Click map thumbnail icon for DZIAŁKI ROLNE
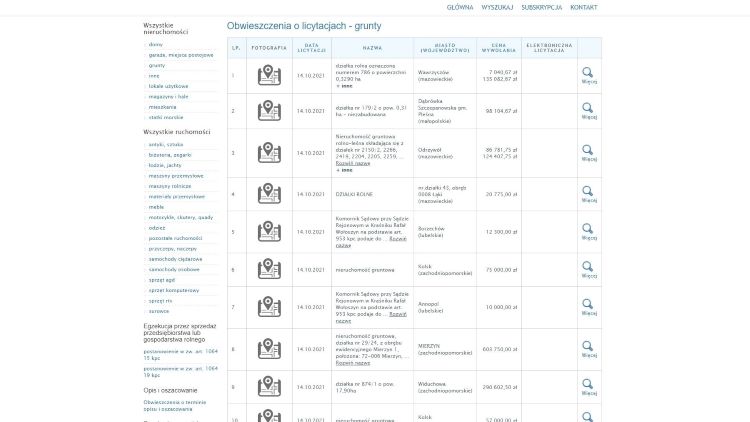The image size is (750, 422). tap(269, 193)
